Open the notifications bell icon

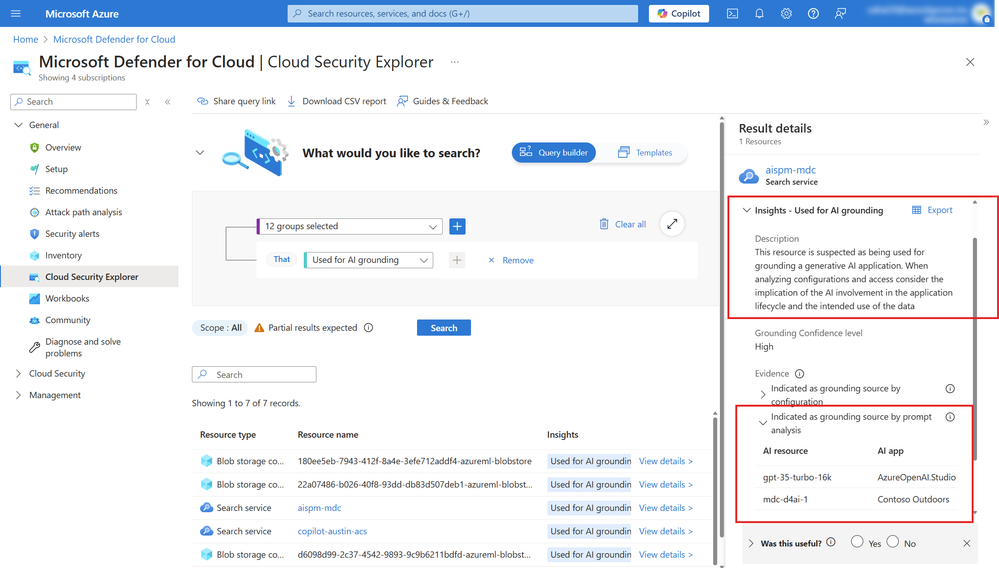pyautogui.click(x=759, y=13)
